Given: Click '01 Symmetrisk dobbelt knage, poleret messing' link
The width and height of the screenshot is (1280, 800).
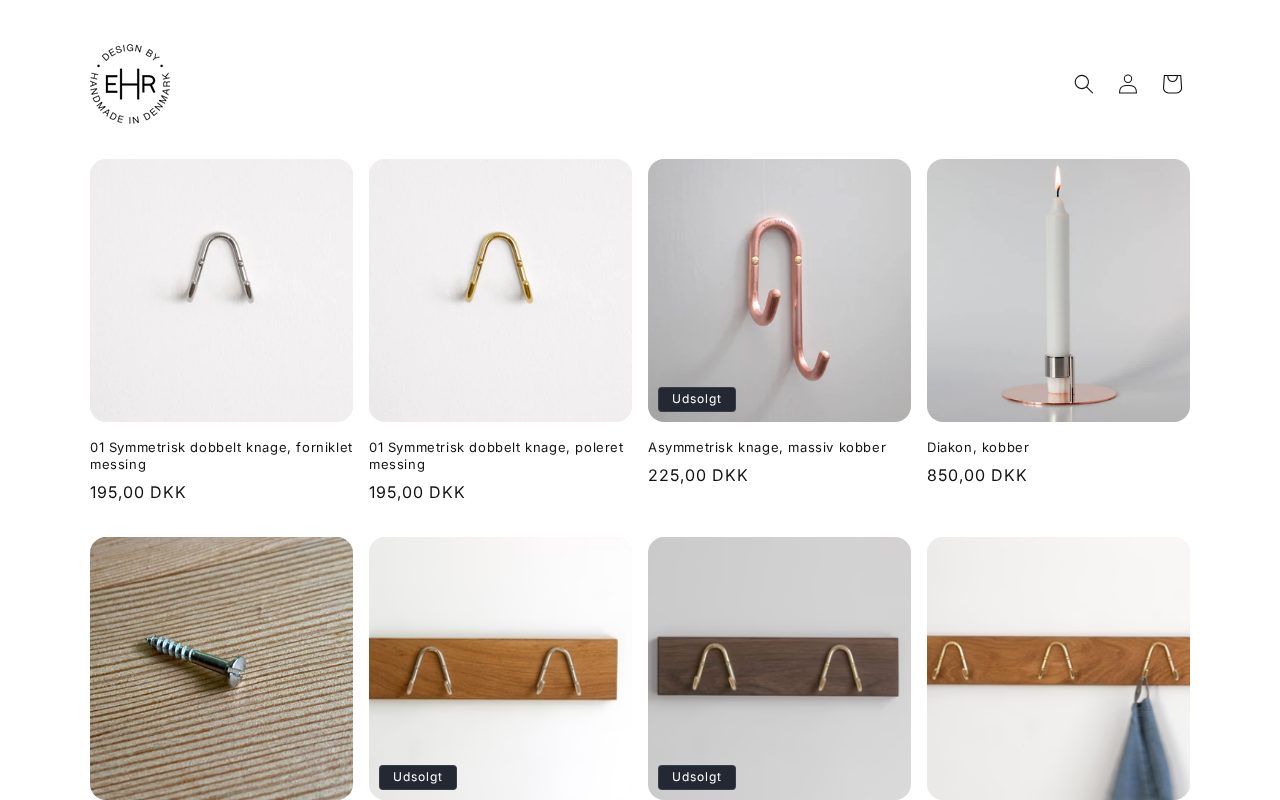Looking at the screenshot, I should (x=496, y=456).
